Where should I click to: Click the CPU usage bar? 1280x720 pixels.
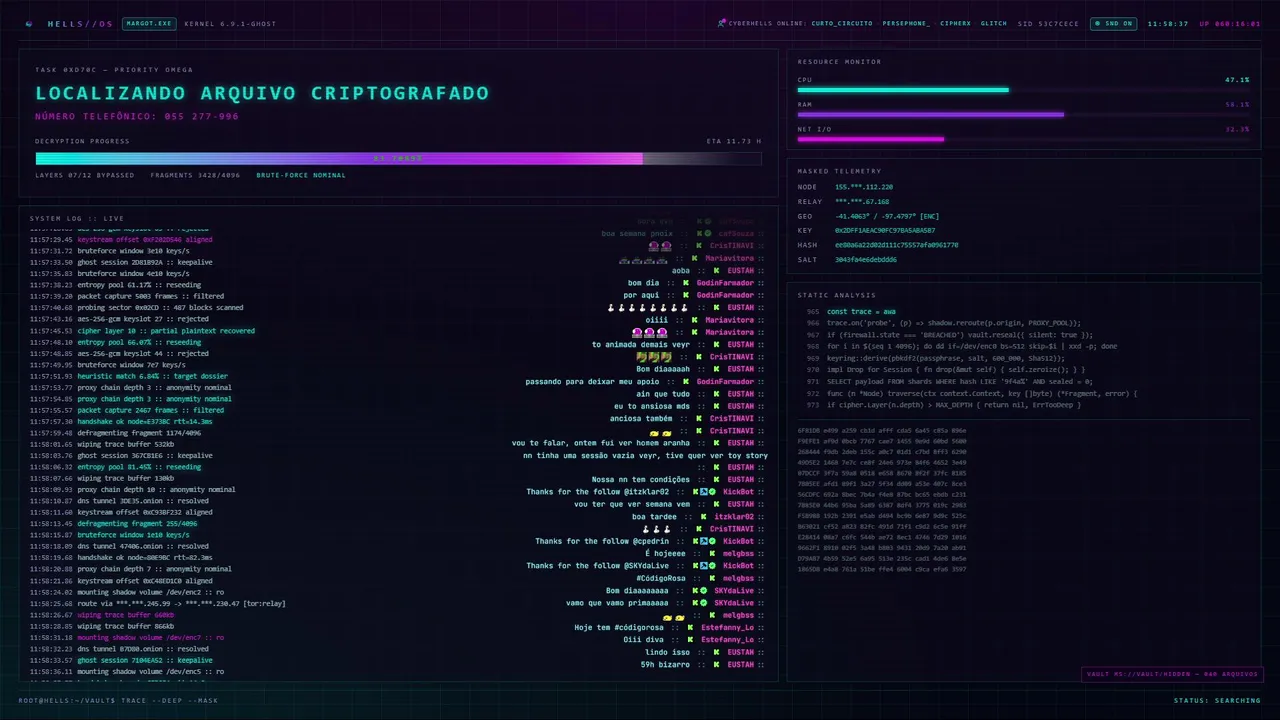coord(1023,90)
